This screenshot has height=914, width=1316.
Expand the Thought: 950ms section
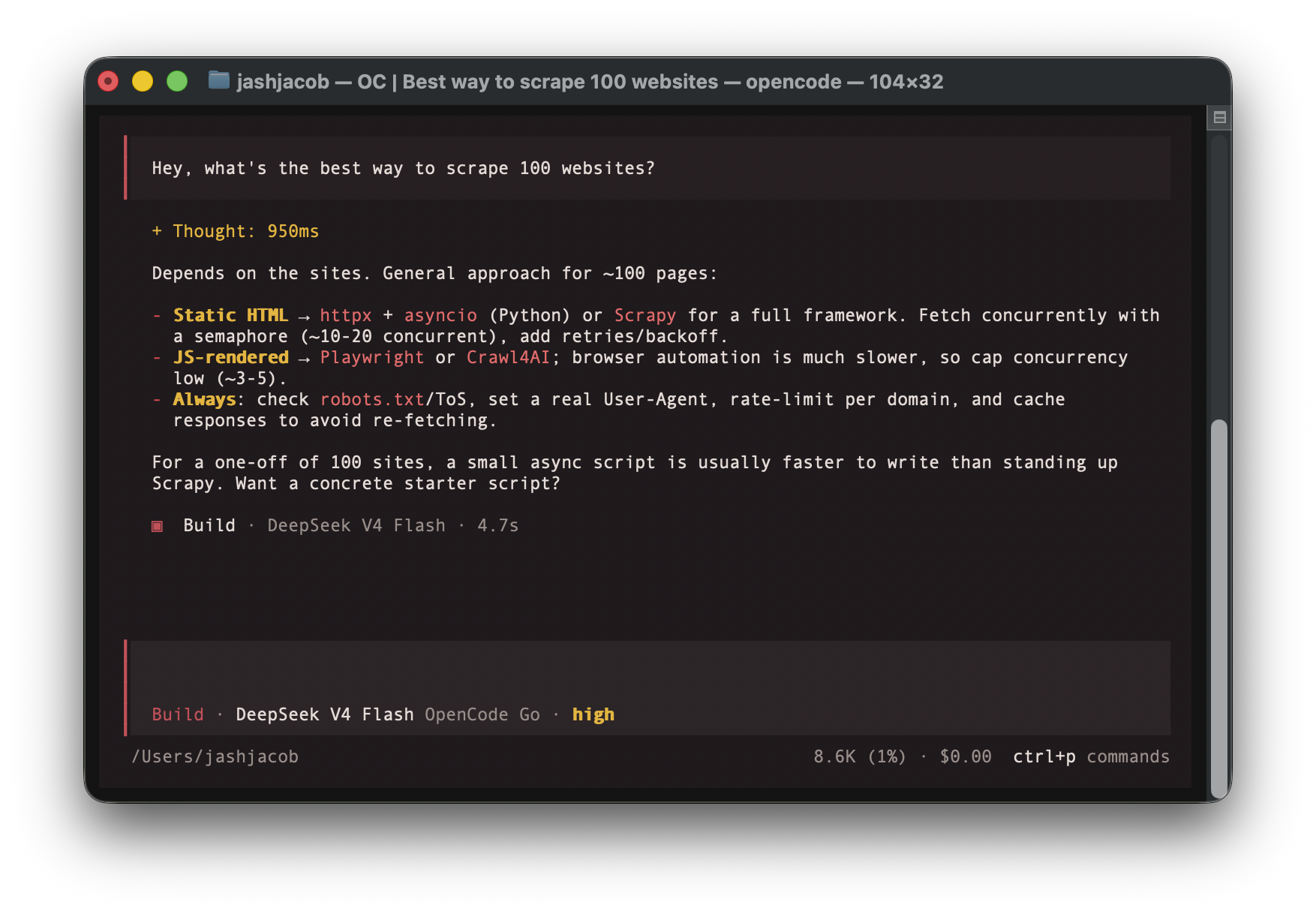point(235,231)
